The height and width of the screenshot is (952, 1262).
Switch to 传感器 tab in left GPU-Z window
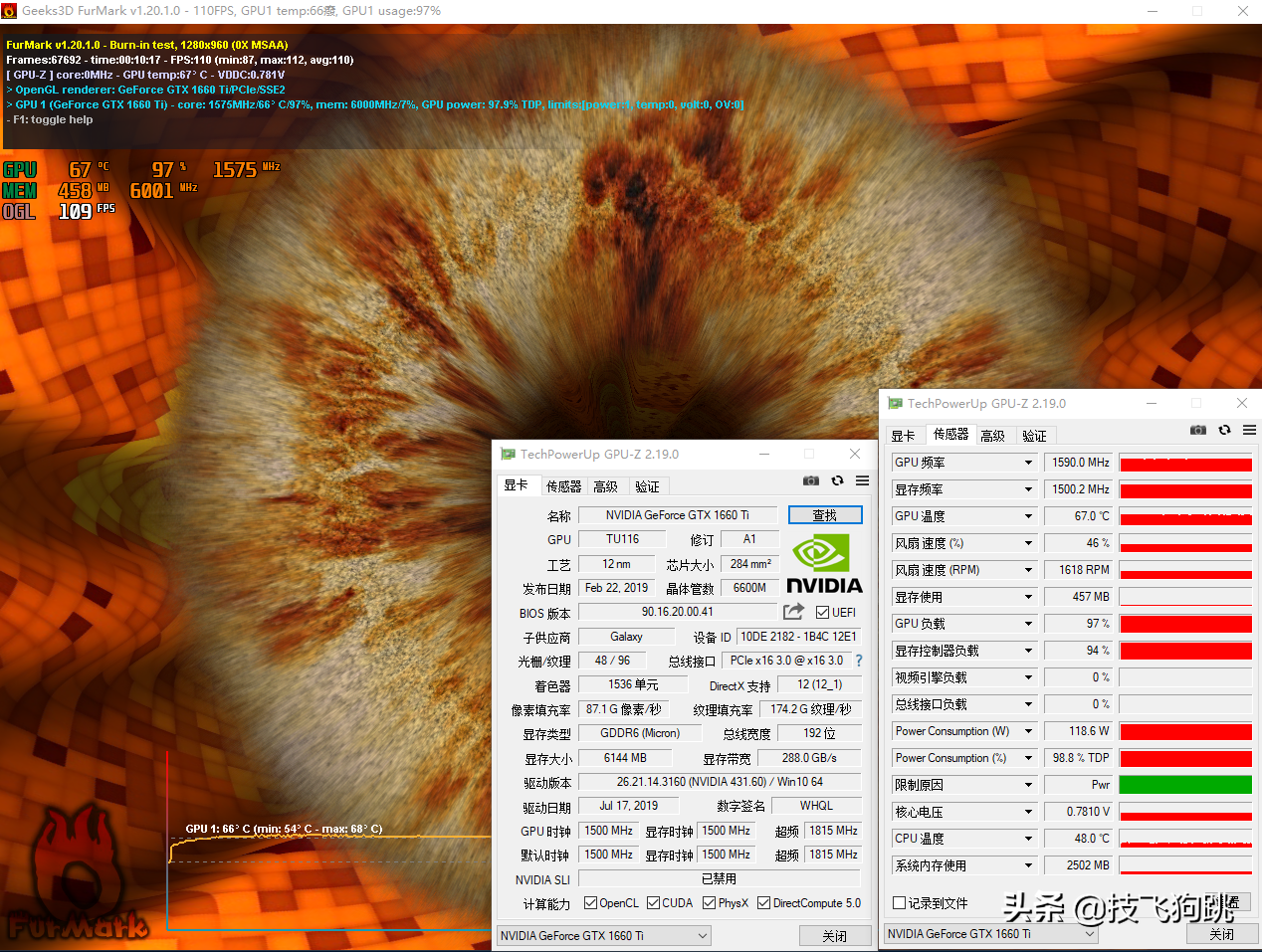[x=563, y=486]
